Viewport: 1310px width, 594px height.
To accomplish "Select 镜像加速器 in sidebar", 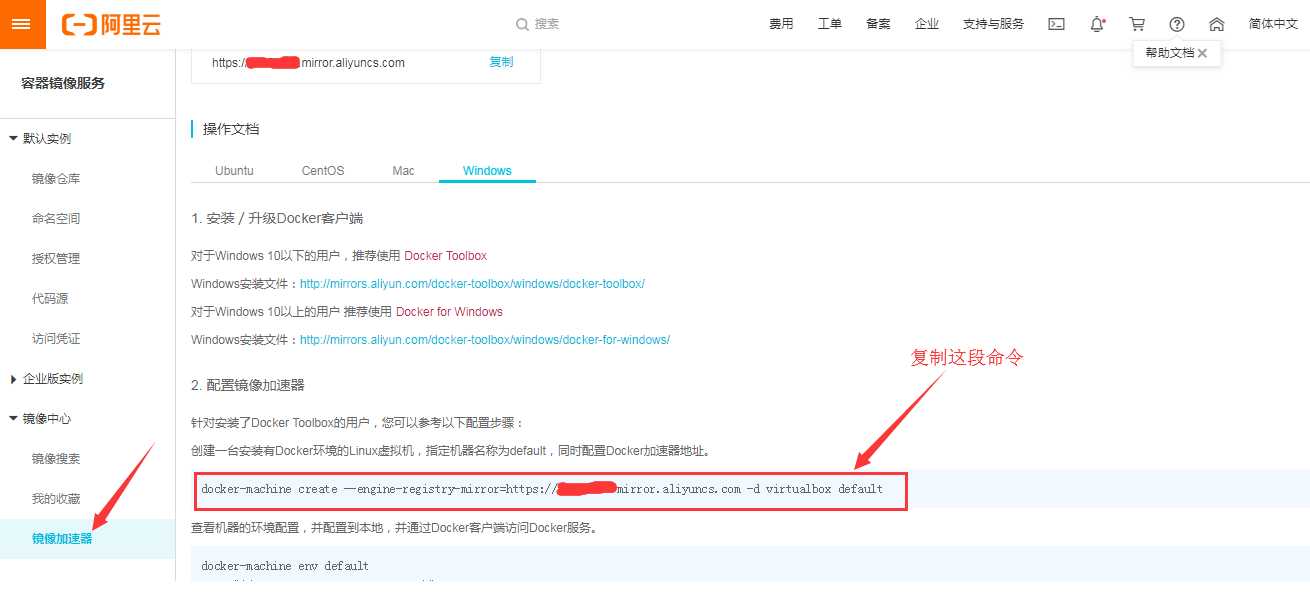I will pyautogui.click(x=62, y=538).
